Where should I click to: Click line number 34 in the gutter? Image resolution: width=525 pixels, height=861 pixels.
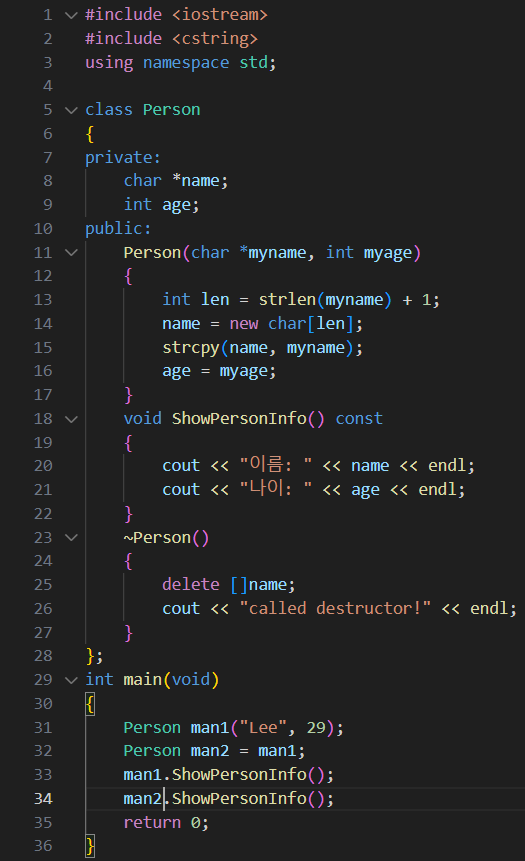tap(43, 798)
